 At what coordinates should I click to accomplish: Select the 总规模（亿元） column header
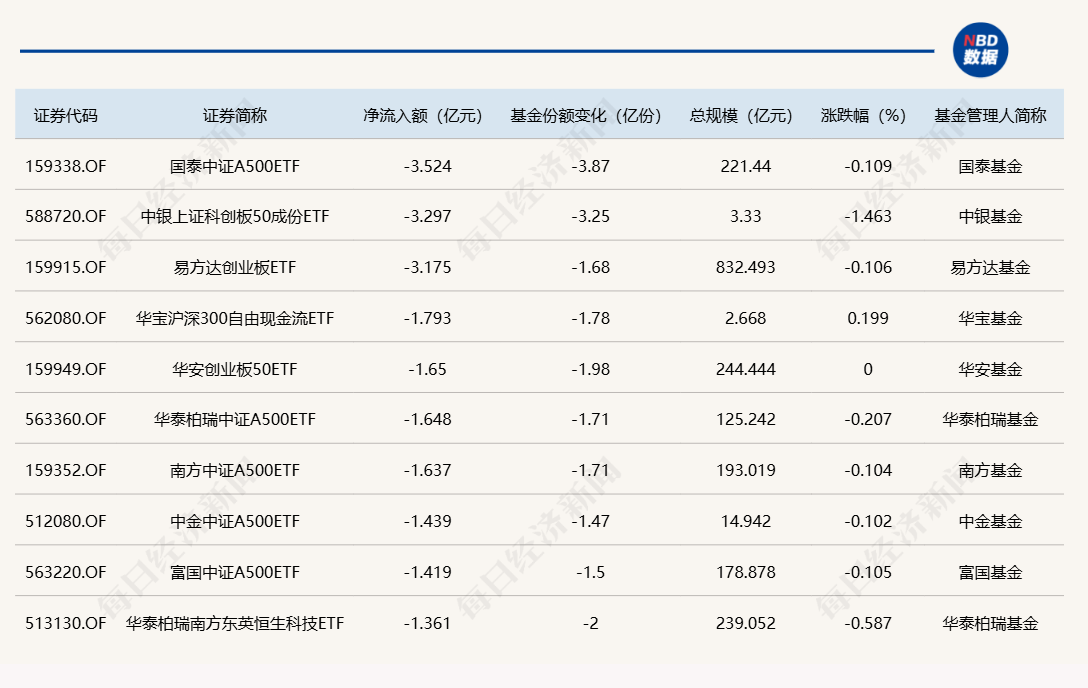pyautogui.click(x=742, y=115)
